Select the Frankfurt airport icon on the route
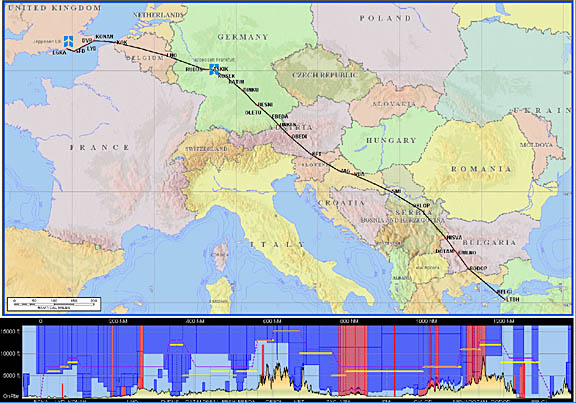 click(214, 69)
